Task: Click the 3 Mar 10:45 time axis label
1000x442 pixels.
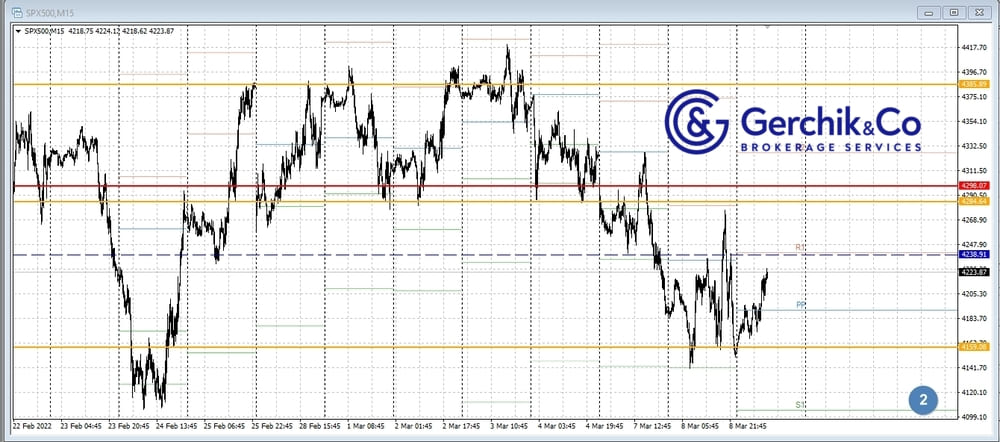Action: point(509,425)
